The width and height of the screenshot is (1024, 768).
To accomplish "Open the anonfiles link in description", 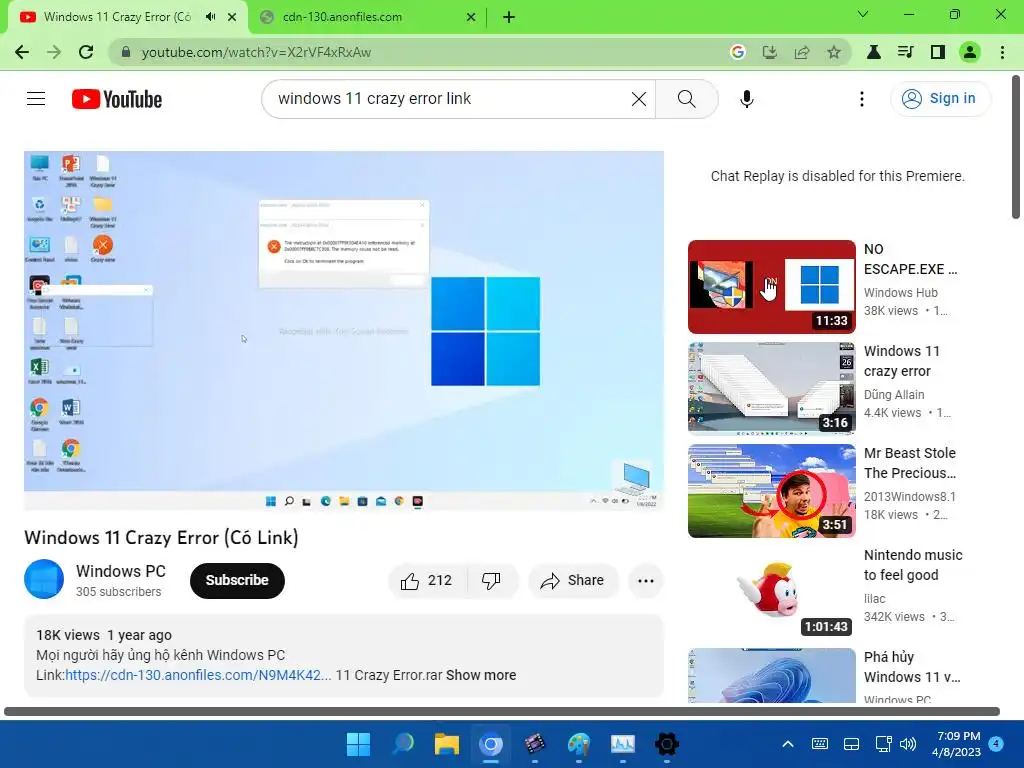I will click(x=198, y=675).
